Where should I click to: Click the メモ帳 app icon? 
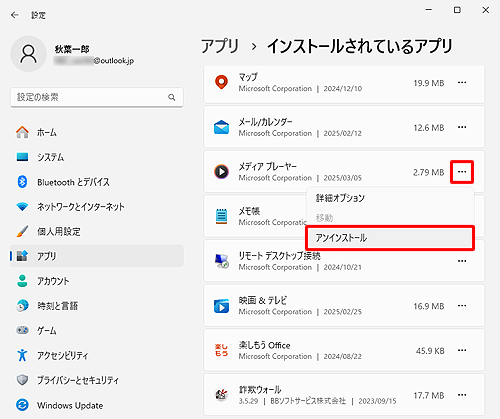[221, 216]
